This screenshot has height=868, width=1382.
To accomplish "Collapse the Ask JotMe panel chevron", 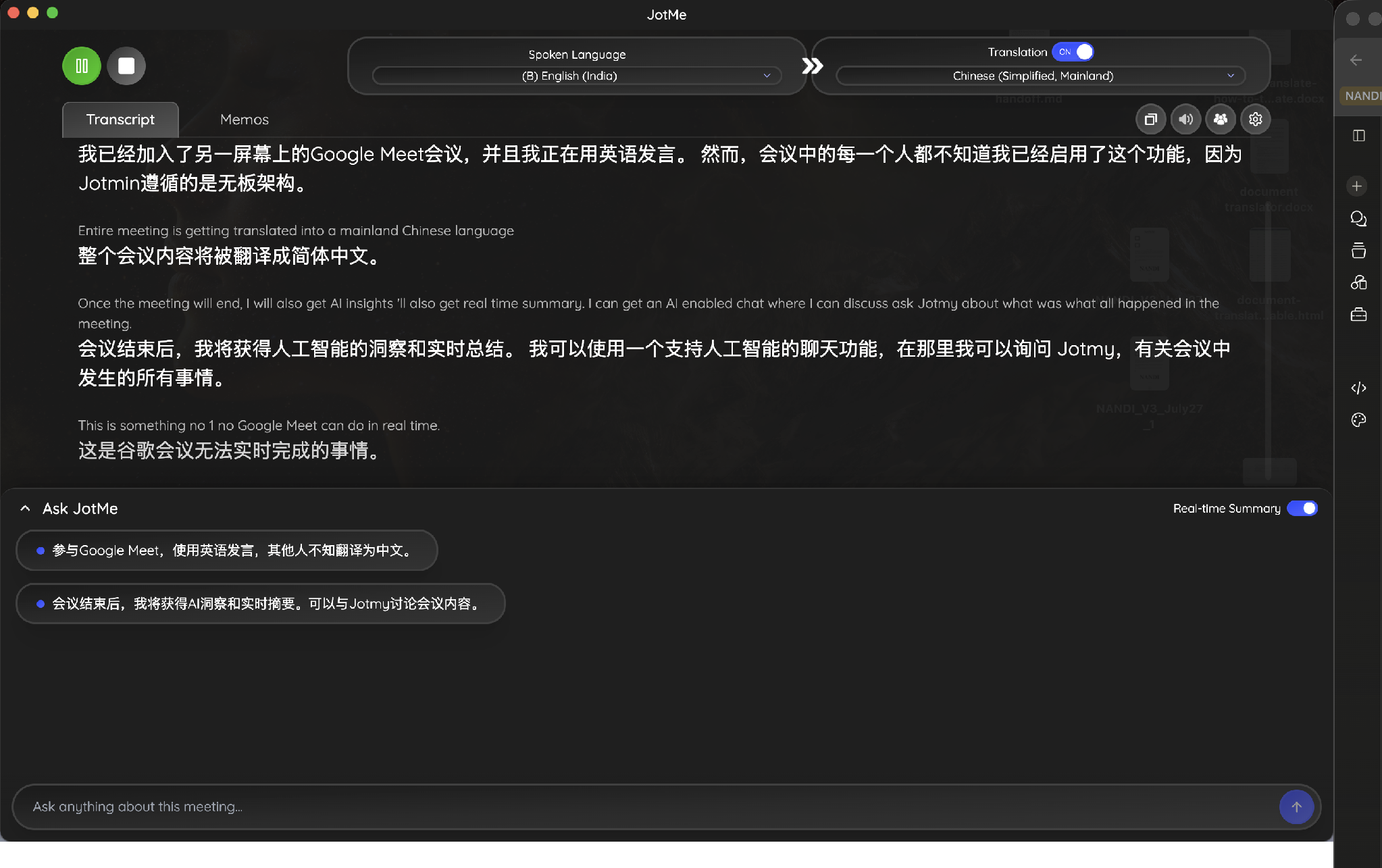I will (x=26, y=509).
